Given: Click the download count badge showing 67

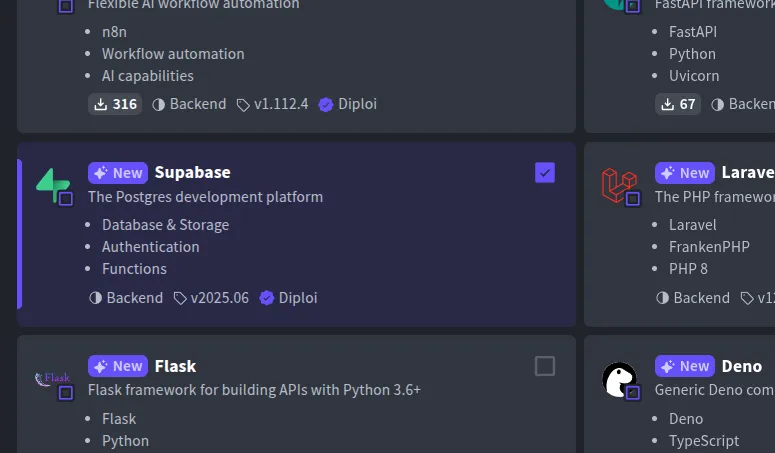Looking at the screenshot, I should point(677,104).
